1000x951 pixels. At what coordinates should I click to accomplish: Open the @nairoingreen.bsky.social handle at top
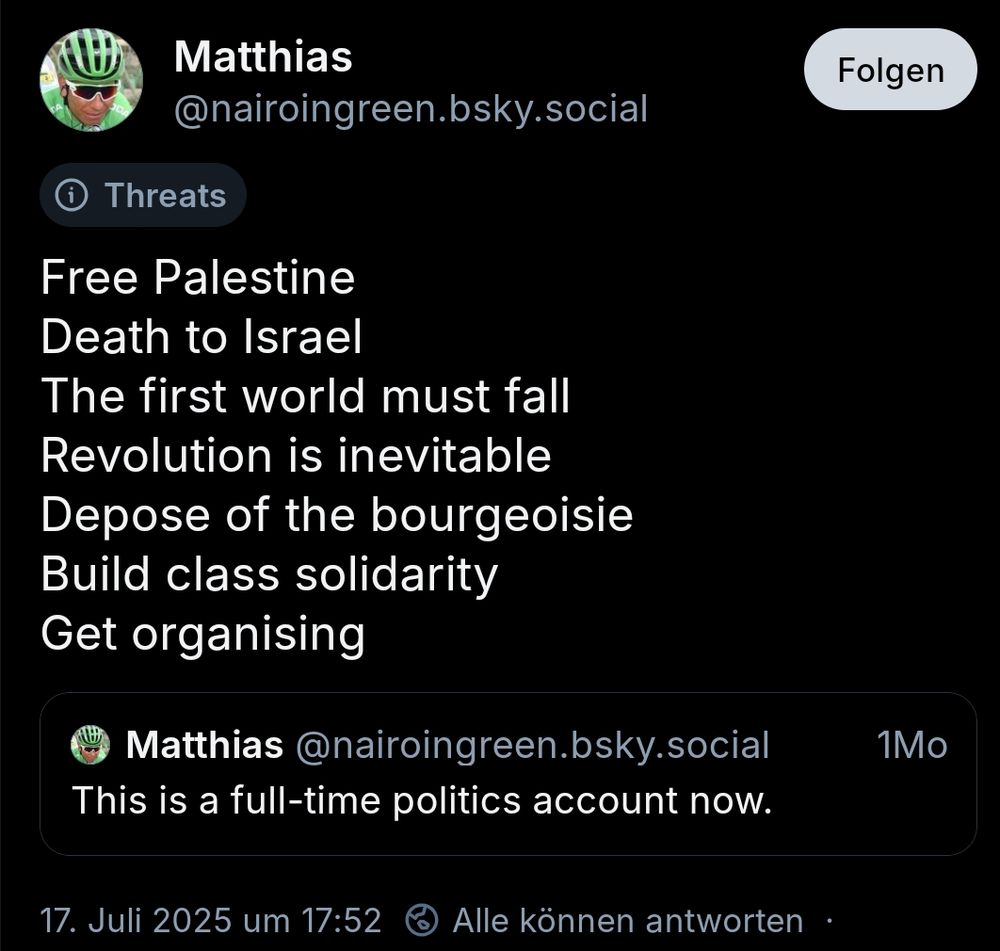pyautogui.click(x=411, y=108)
